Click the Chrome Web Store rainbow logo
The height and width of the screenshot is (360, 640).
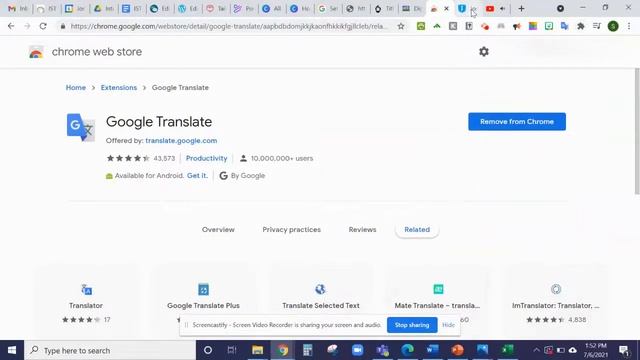pyautogui.click(x=36, y=52)
